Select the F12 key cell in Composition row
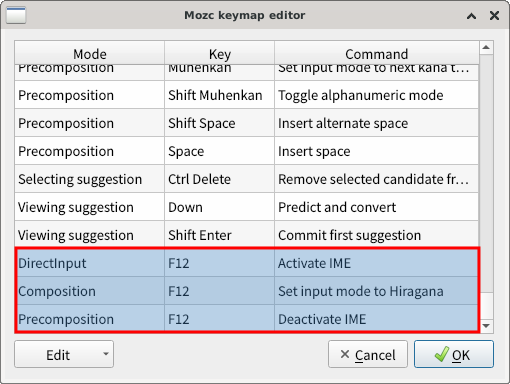Image resolution: width=510 pixels, height=384 pixels. tap(219, 291)
